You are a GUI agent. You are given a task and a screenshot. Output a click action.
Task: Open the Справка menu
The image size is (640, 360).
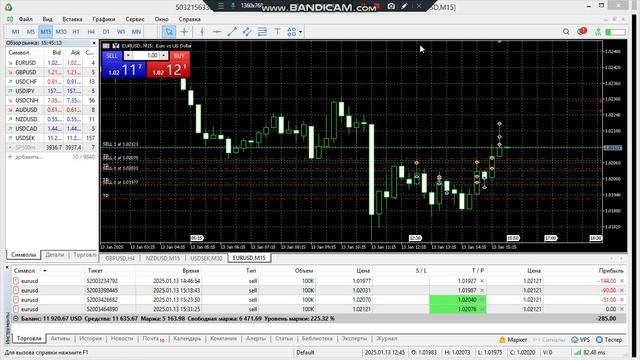[x=189, y=19]
